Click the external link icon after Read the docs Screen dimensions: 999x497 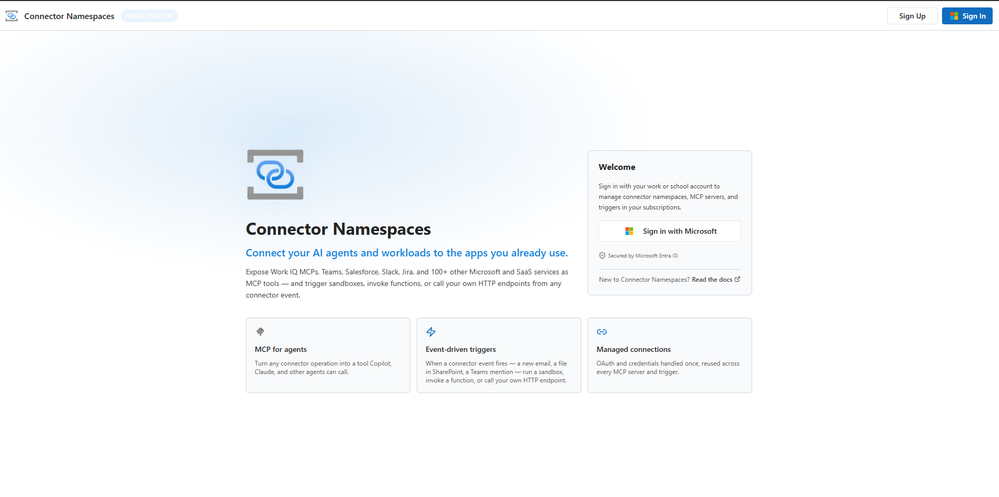click(737, 279)
